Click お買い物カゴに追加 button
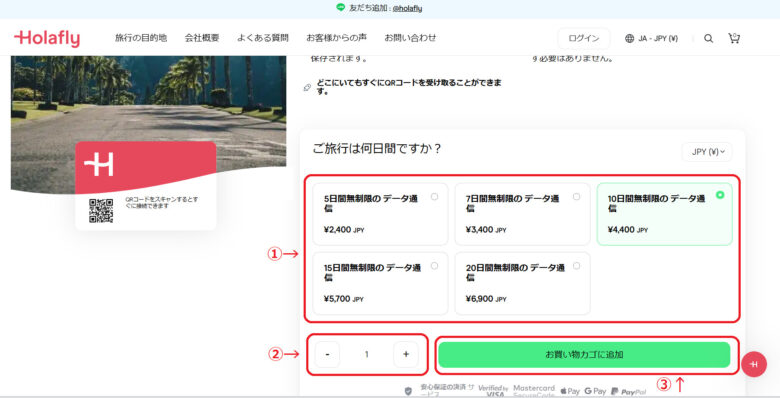780x398 pixels. click(584, 355)
